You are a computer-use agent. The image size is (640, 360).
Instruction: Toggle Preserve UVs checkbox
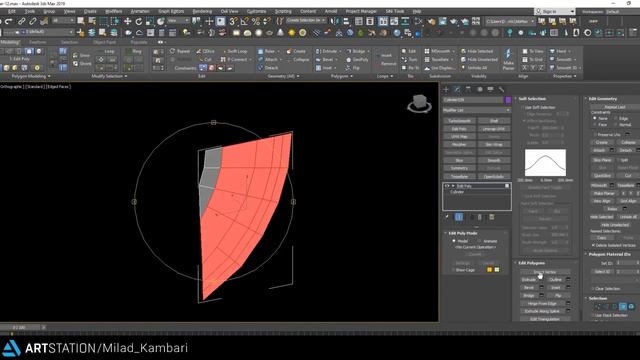[x=595, y=134]
